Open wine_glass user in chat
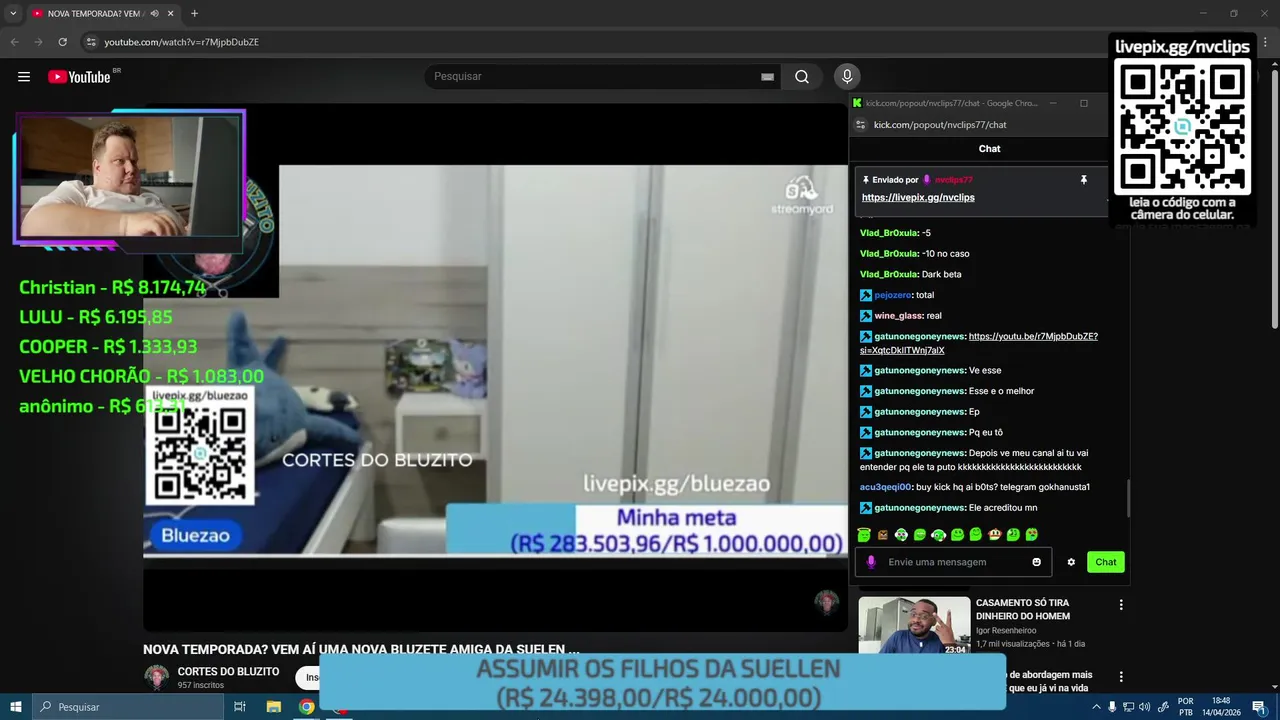The image size is (1280, 720). click(x=898, y=316)
